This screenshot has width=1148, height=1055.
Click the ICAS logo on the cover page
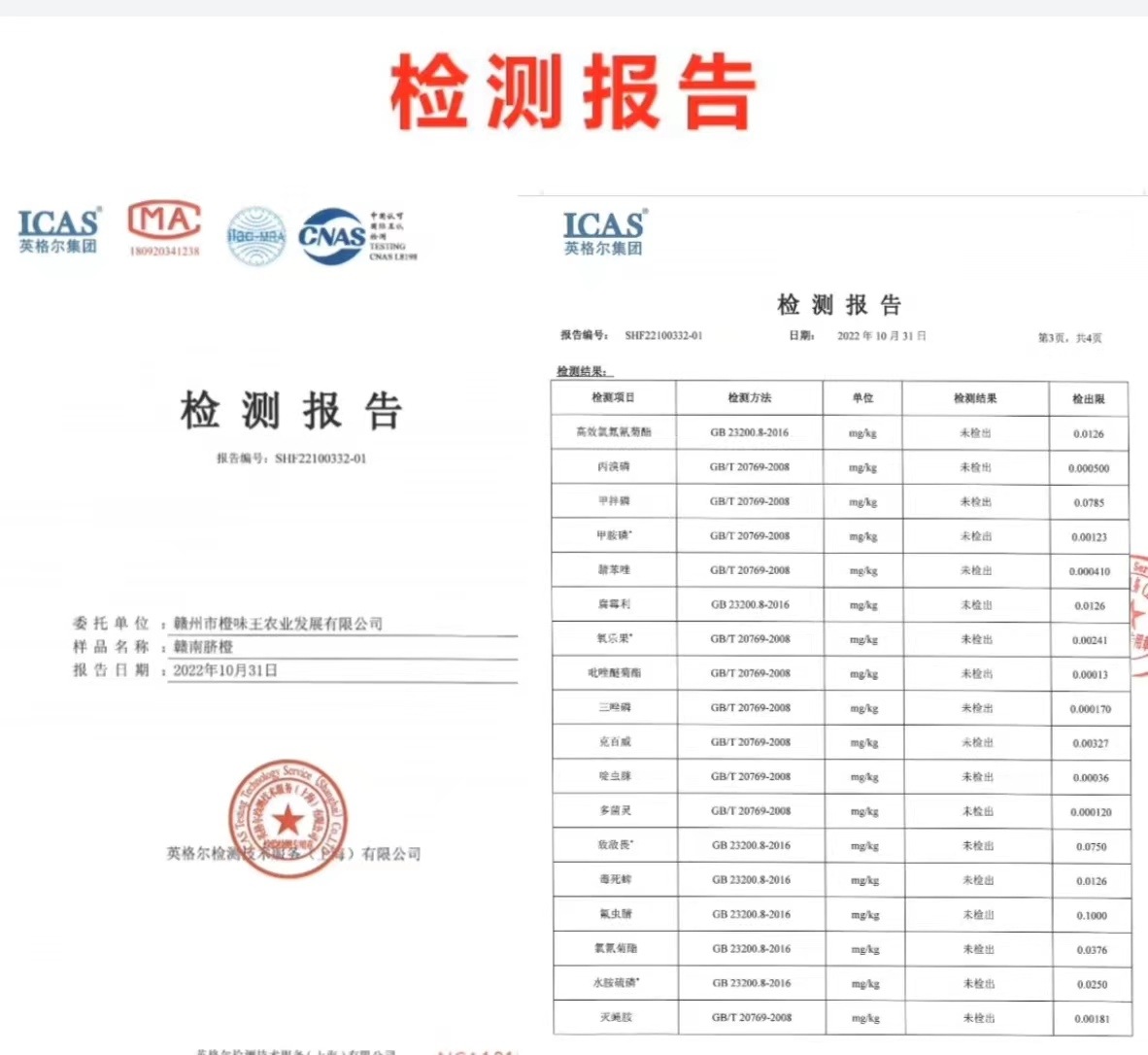pos(58,230)
